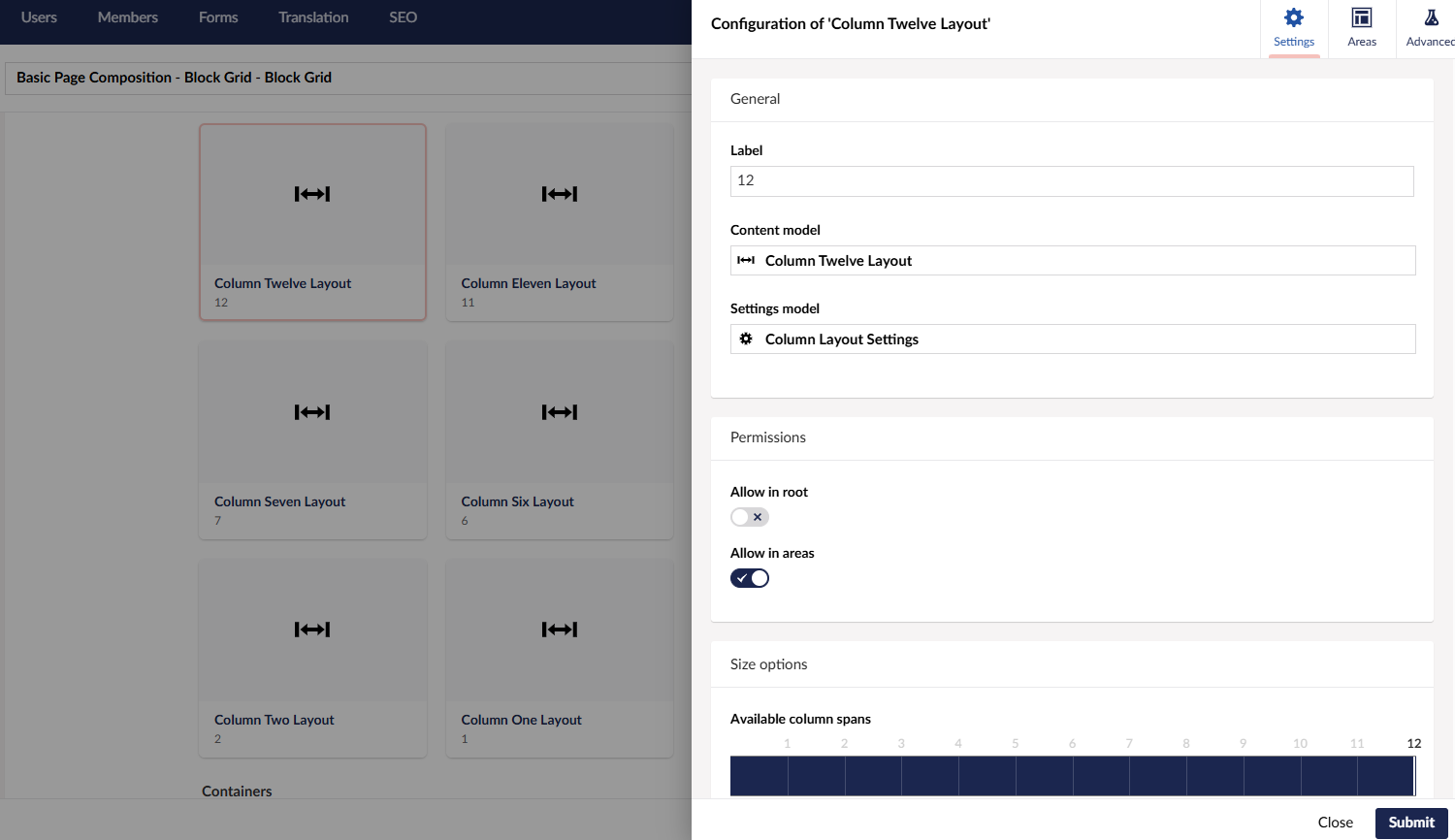Click the content model arrow icon
The width and height of the screenshot is (1455, 840).
point(746,260)
